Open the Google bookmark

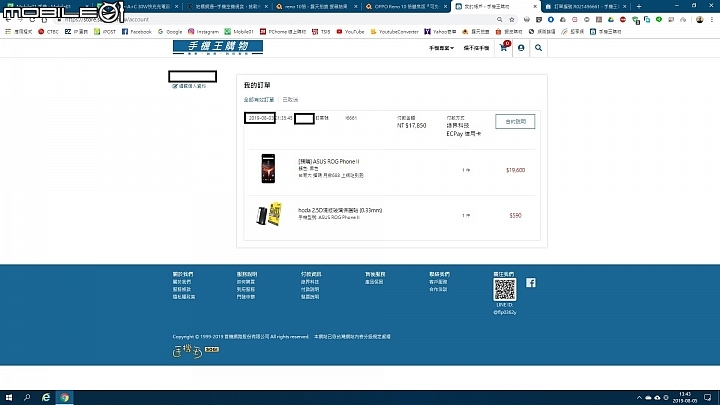point(170,32)
